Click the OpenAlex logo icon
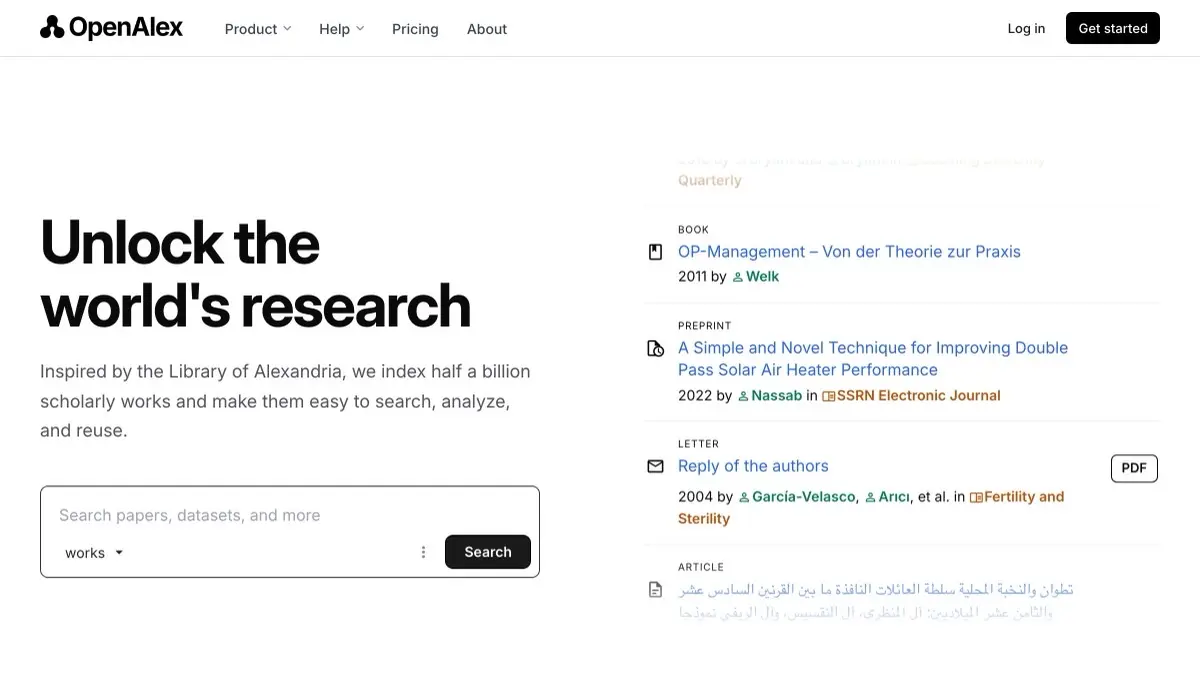 click(x=52, y=28)
